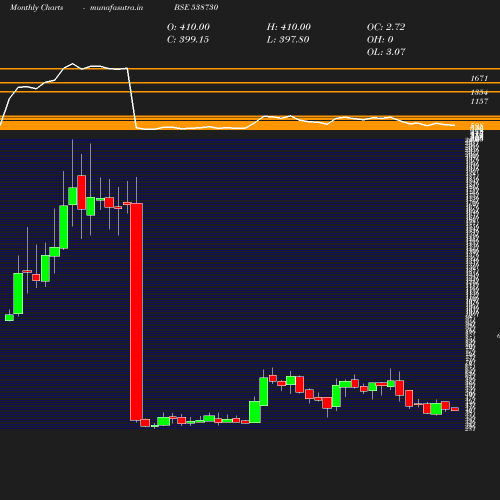
Task: Click the munafasutra.in site label
Action: [x=116, y=7]
